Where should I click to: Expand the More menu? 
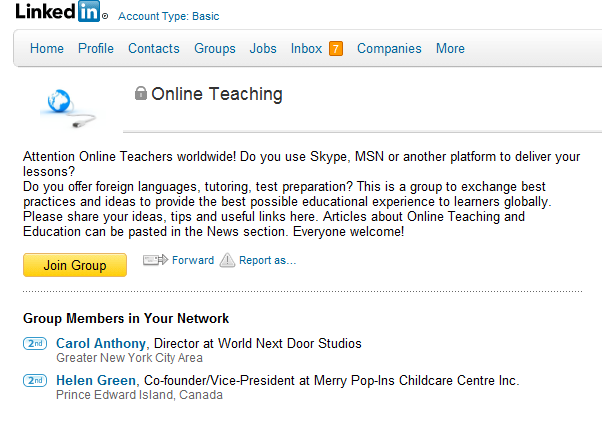tap(450, 48)
